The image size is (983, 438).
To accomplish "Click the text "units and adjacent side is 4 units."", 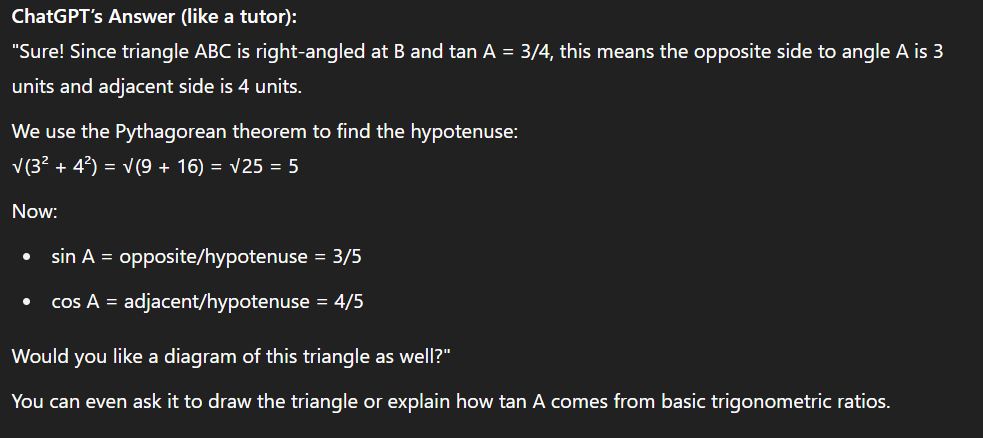I will [x=157, y=86].
